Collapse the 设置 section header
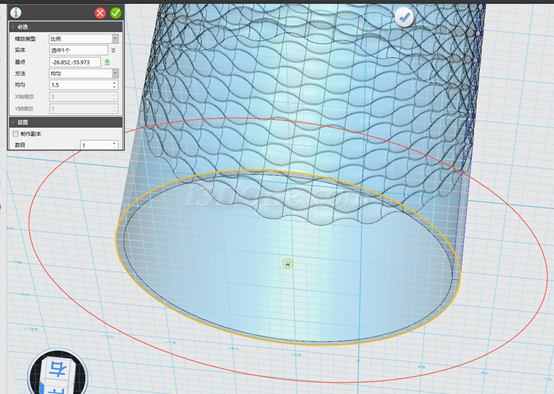The image size is (554, 394). (66, 122)
